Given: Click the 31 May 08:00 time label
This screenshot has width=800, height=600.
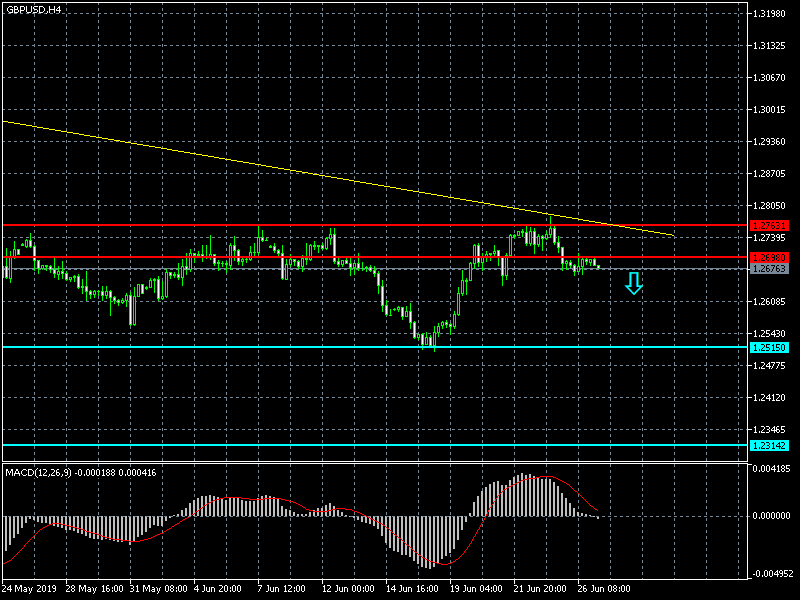Looking at the screenshot, I should click(159, 589).
